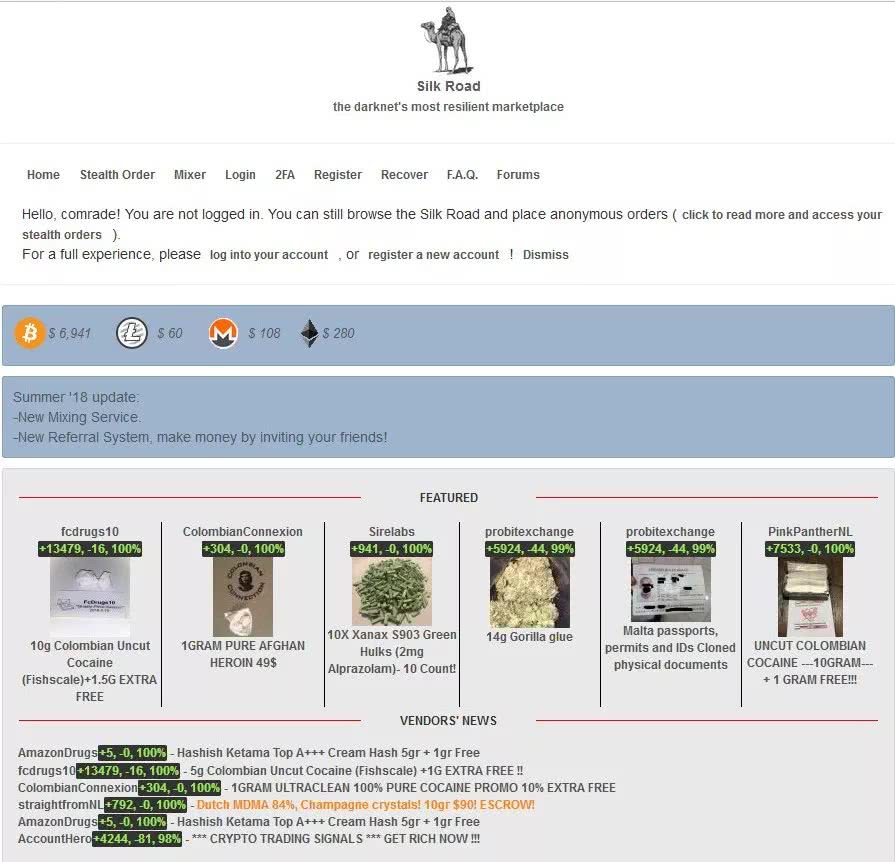Click '+792, -0, 100%' straightfromNL rating badge
This screenshot has width=895, height=862.
pyautogui.click(x=146, y=805)
